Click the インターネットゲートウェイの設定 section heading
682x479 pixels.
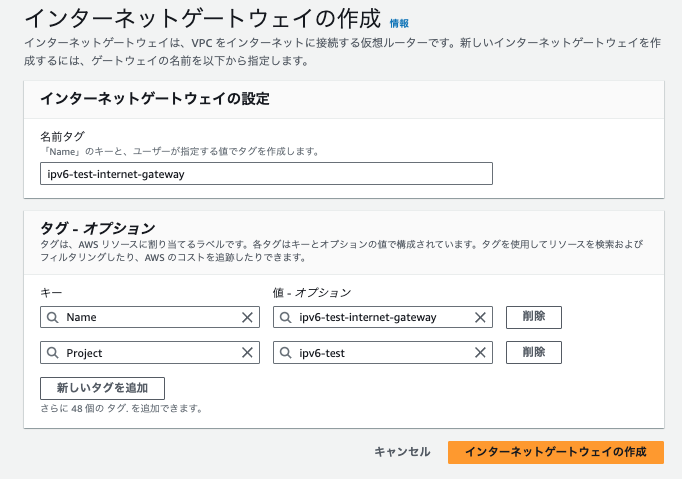coord(155,99)
